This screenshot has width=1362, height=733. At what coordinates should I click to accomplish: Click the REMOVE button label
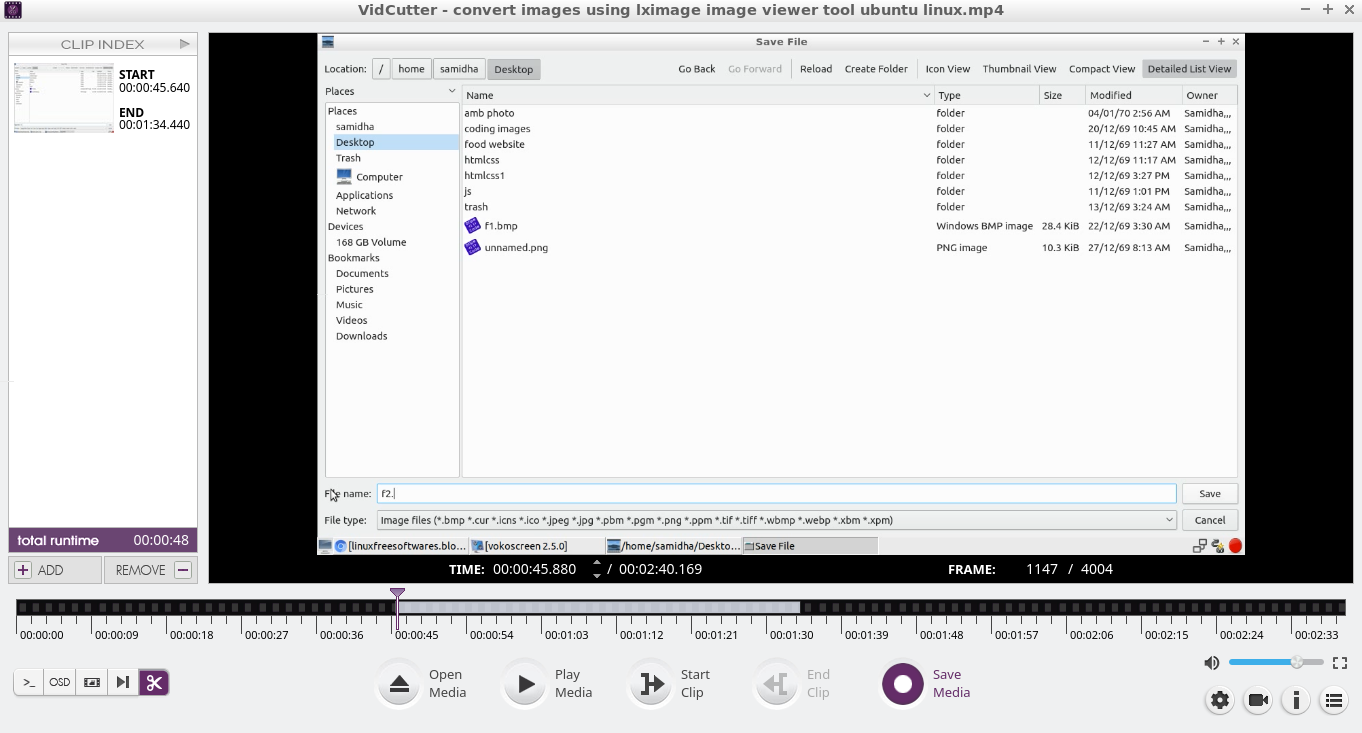[140, 570]
